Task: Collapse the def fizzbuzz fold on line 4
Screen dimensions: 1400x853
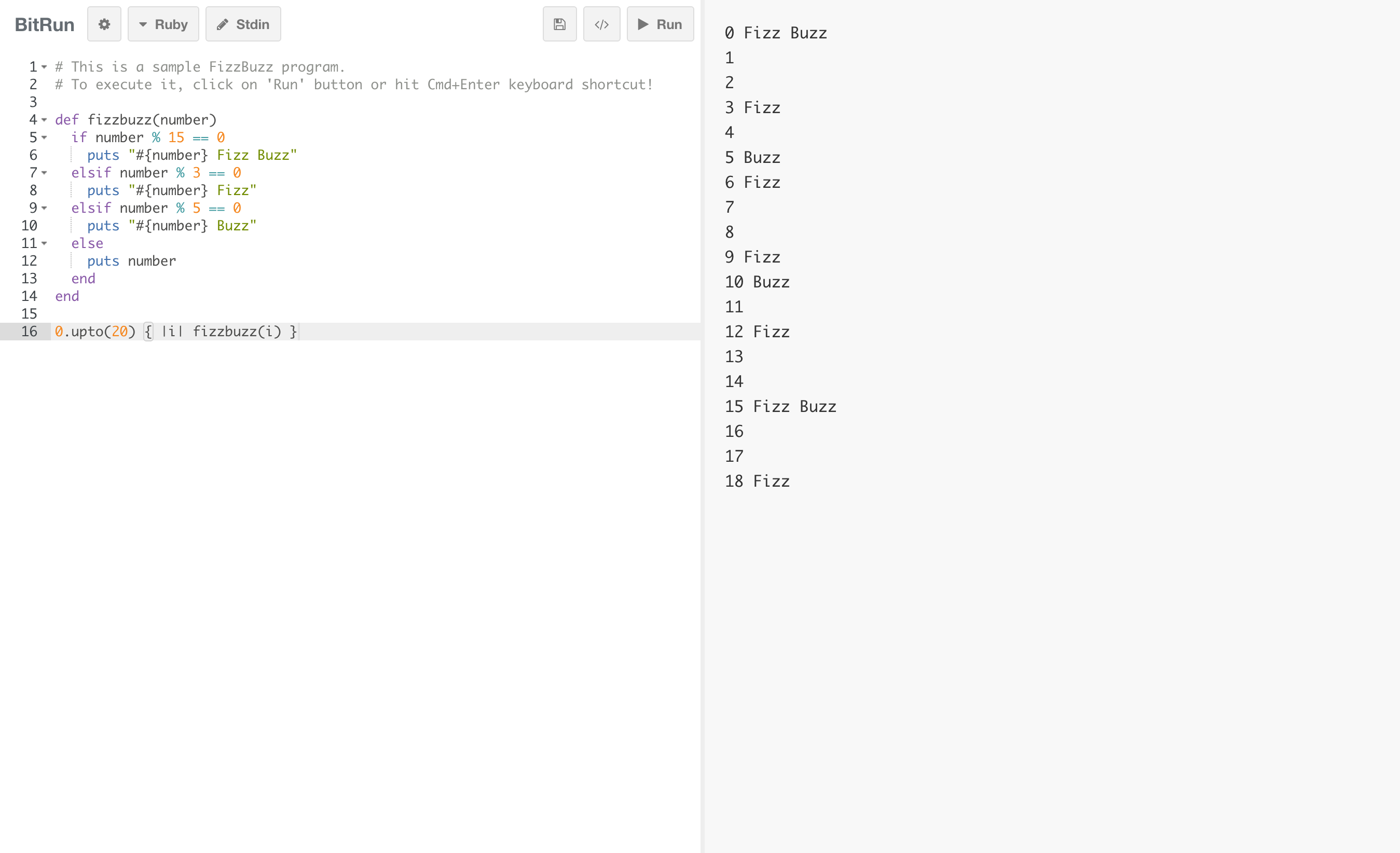Action: [x=44, y=120]
